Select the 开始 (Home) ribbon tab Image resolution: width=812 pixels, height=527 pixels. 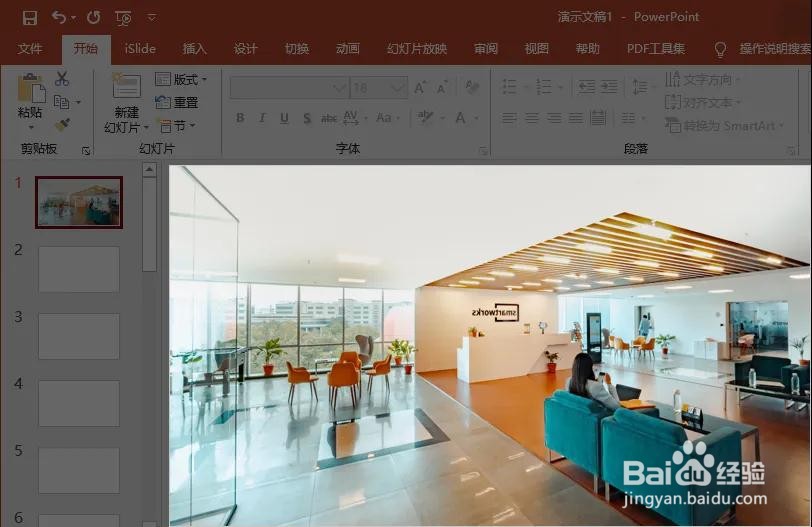pyautogui.click(x=85, y=49)
